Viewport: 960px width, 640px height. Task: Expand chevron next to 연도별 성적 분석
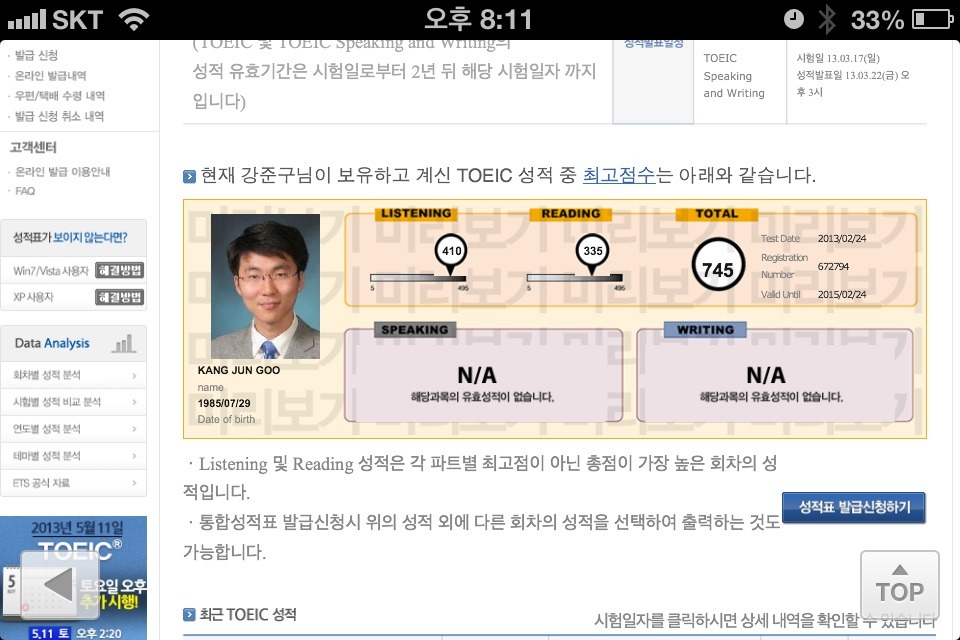134,429
